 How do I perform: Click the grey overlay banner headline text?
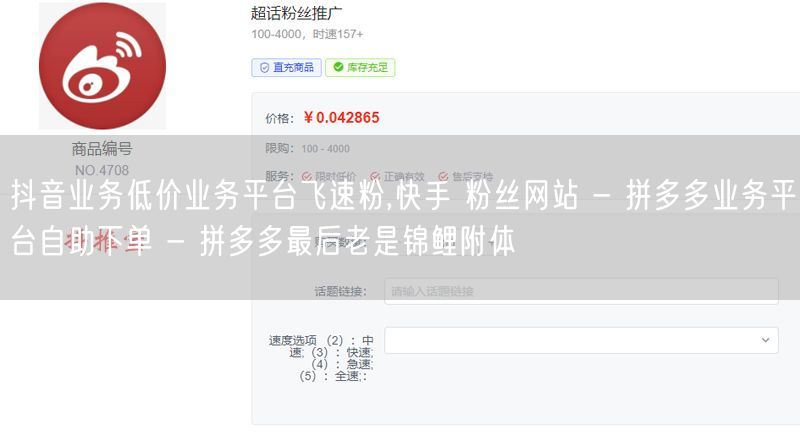pyautogui.click(x=403, y=218)
